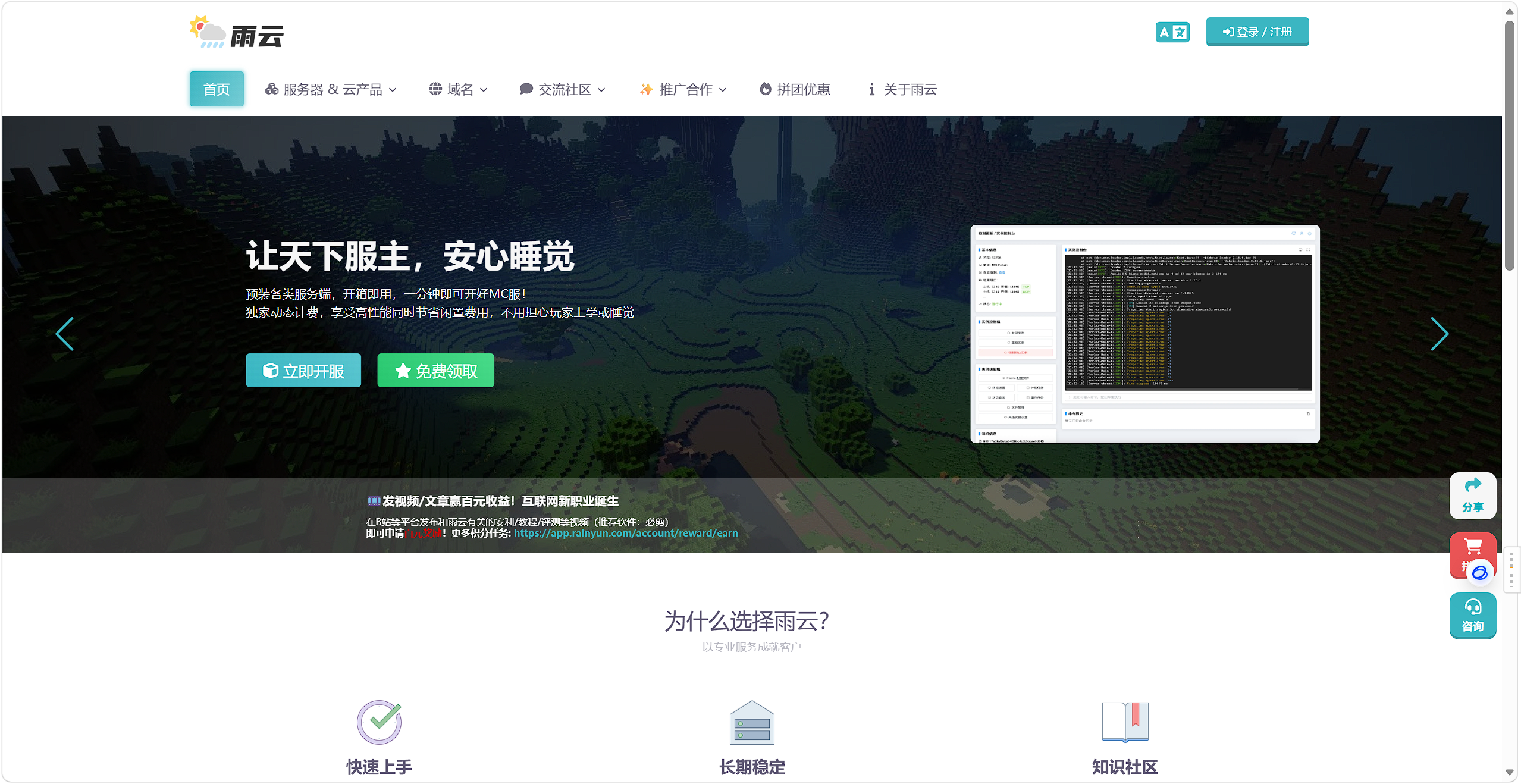Select the 首页 navigation tab

point(217,89)
